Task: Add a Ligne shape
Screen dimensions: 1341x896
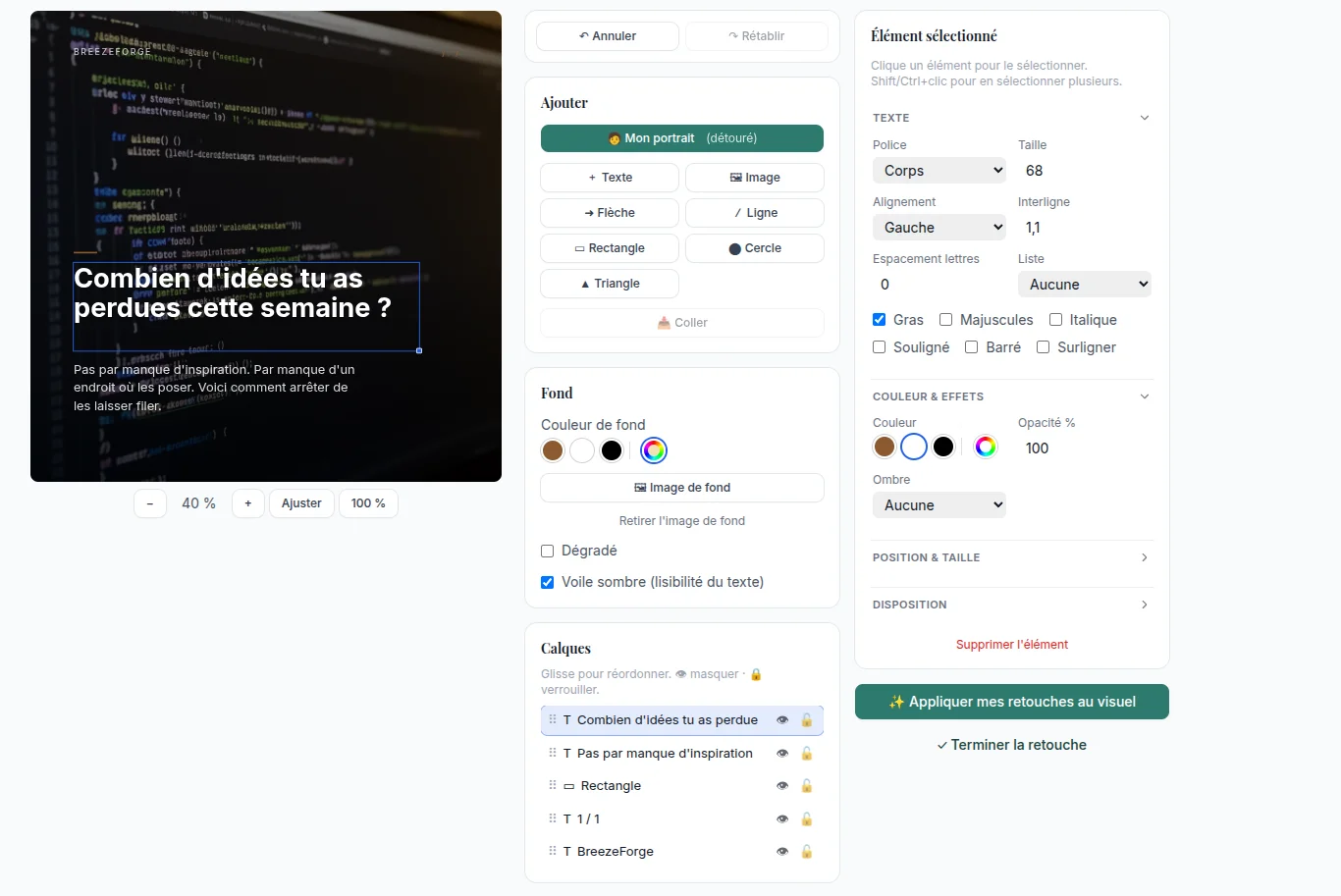Action: [x=755, y=213]
